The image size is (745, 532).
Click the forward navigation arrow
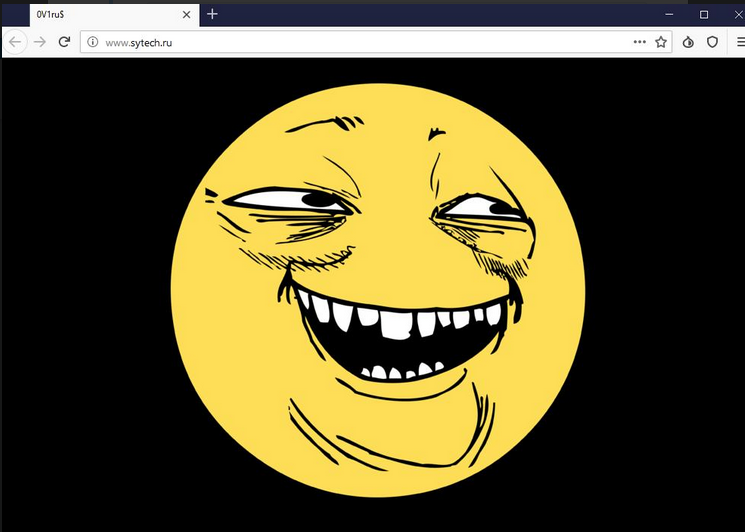(40, 42)
